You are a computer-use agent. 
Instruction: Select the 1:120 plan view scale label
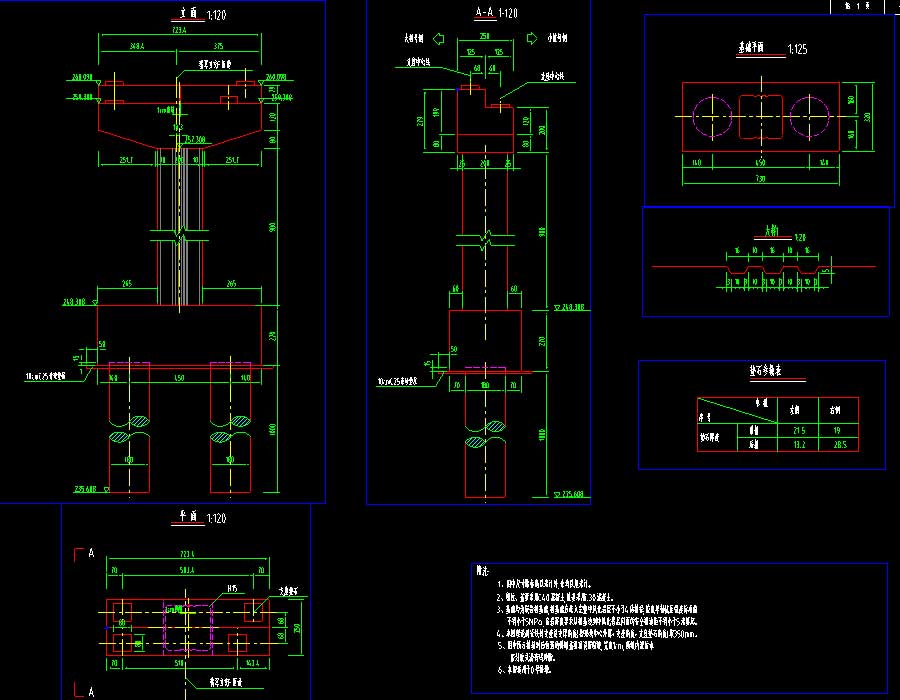(216, 518)
